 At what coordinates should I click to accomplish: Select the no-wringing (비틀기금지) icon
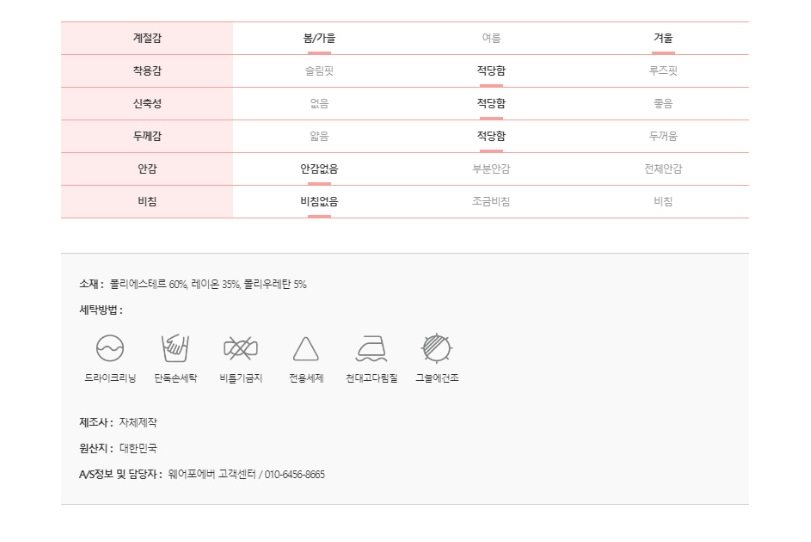pyautogui.click(x=241, y=348)
